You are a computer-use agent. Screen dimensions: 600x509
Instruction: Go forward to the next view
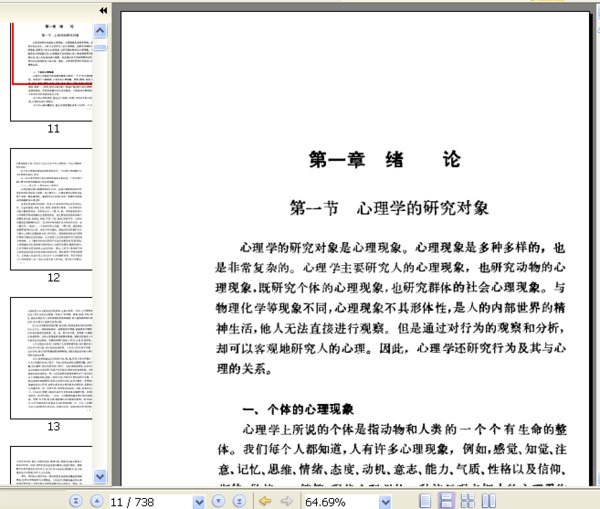coord(286,501)
